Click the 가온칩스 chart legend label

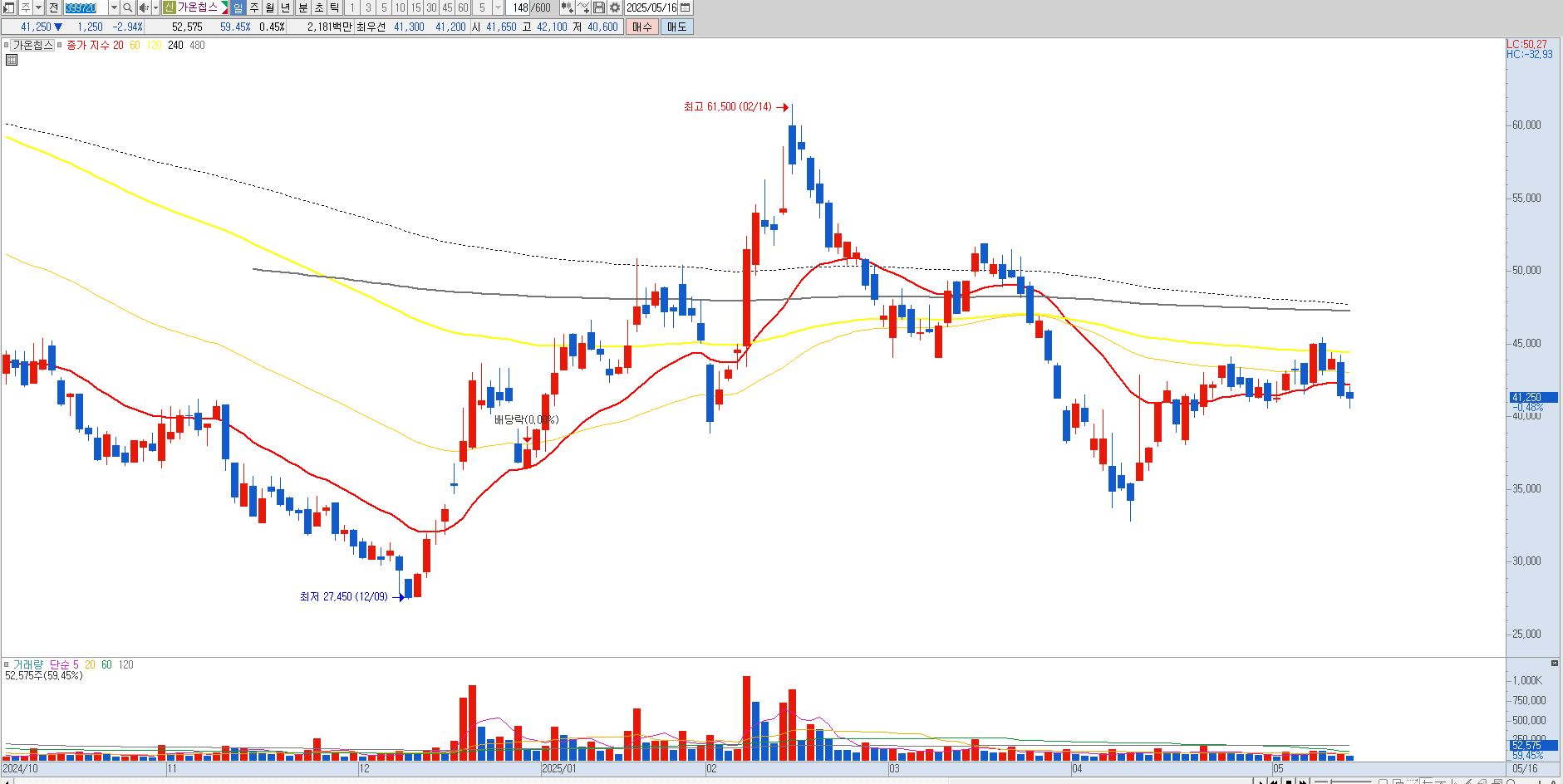point(32,45)
